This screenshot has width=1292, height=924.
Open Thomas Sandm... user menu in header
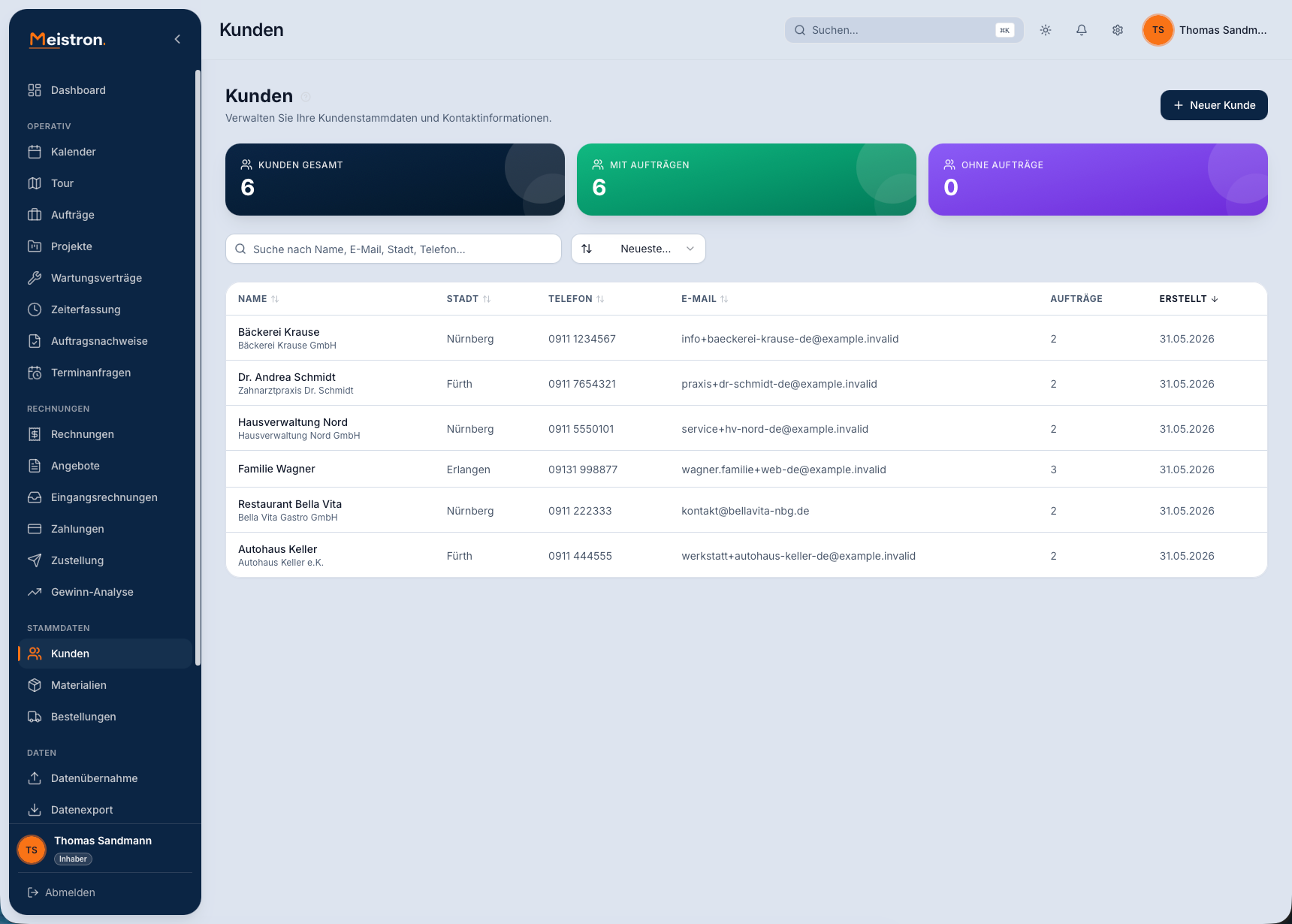tap(1205, 30)
